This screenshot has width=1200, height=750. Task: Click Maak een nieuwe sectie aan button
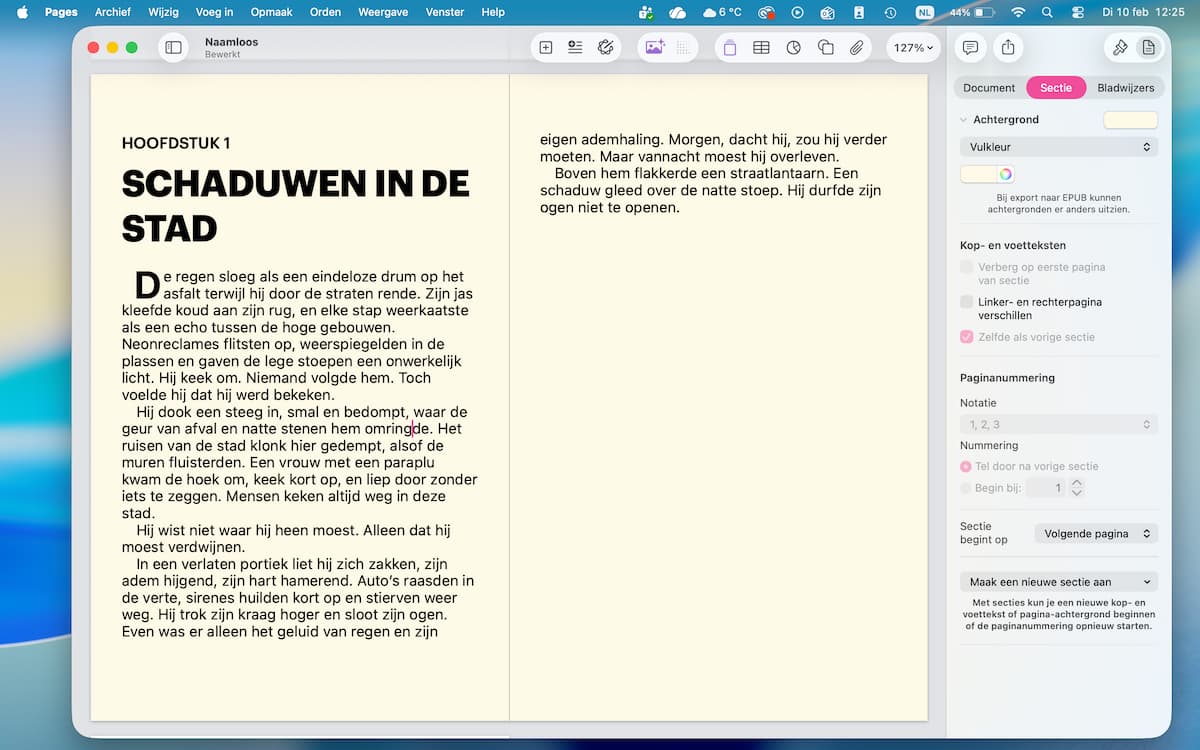point(1059,581)
